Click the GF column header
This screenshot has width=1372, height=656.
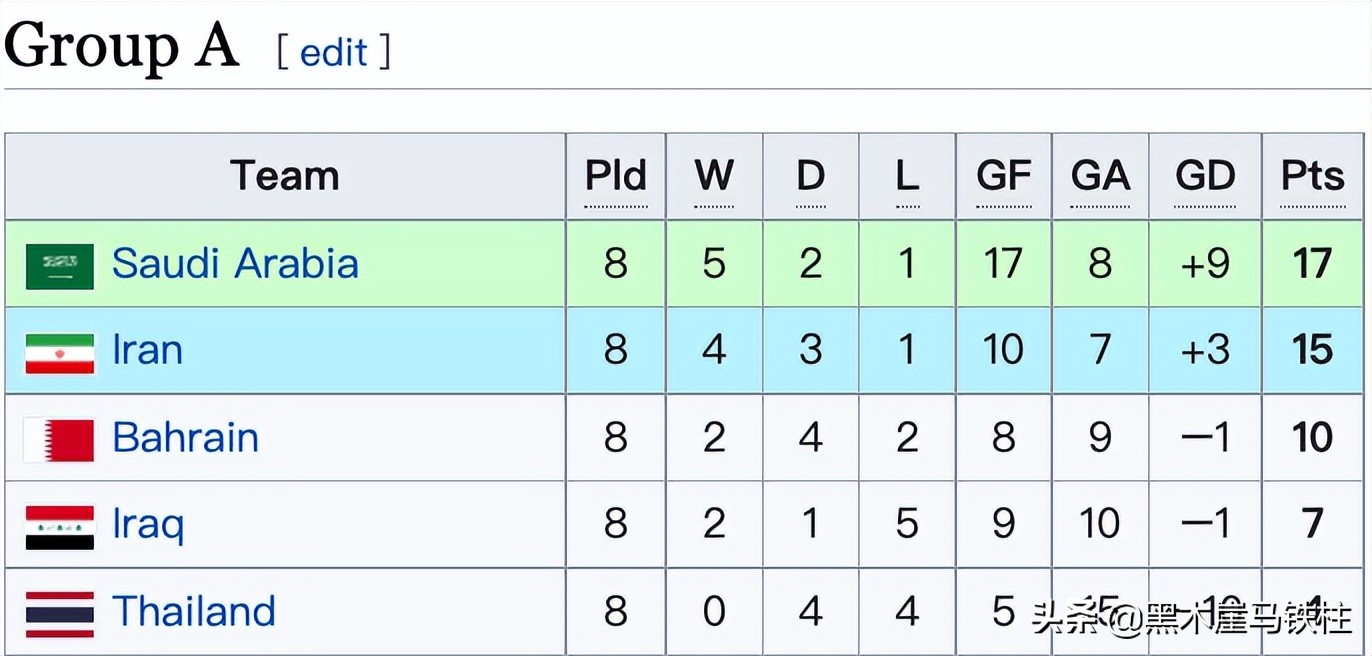tap(1003, 177)
